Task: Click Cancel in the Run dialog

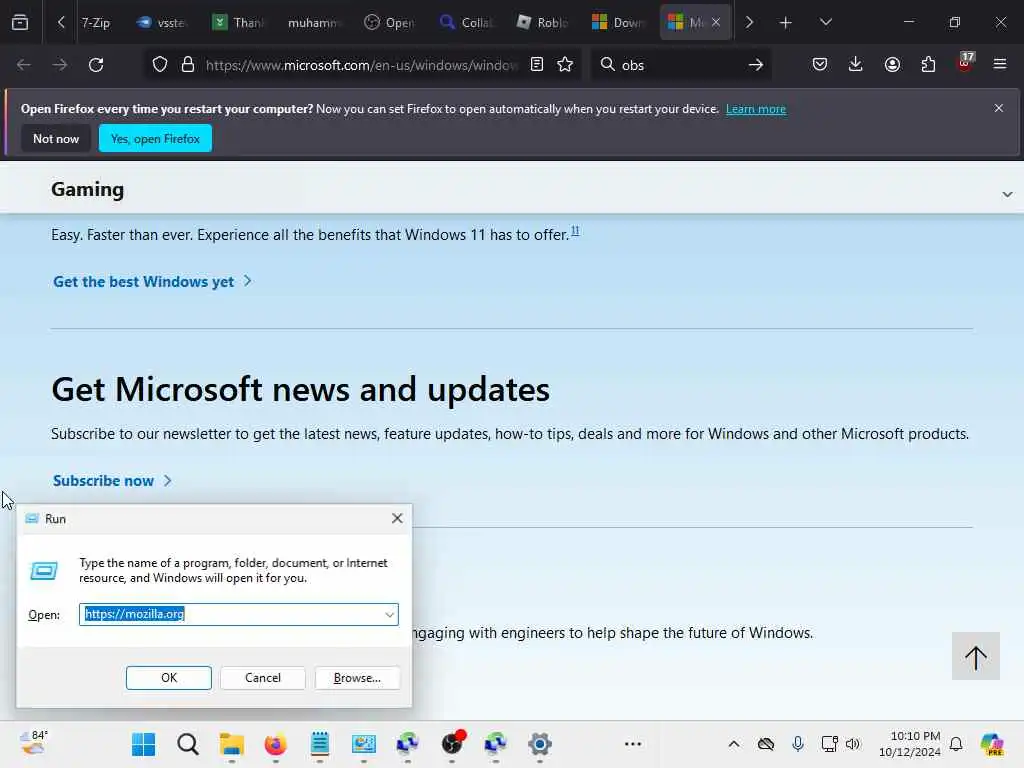Action: (263, 678)
